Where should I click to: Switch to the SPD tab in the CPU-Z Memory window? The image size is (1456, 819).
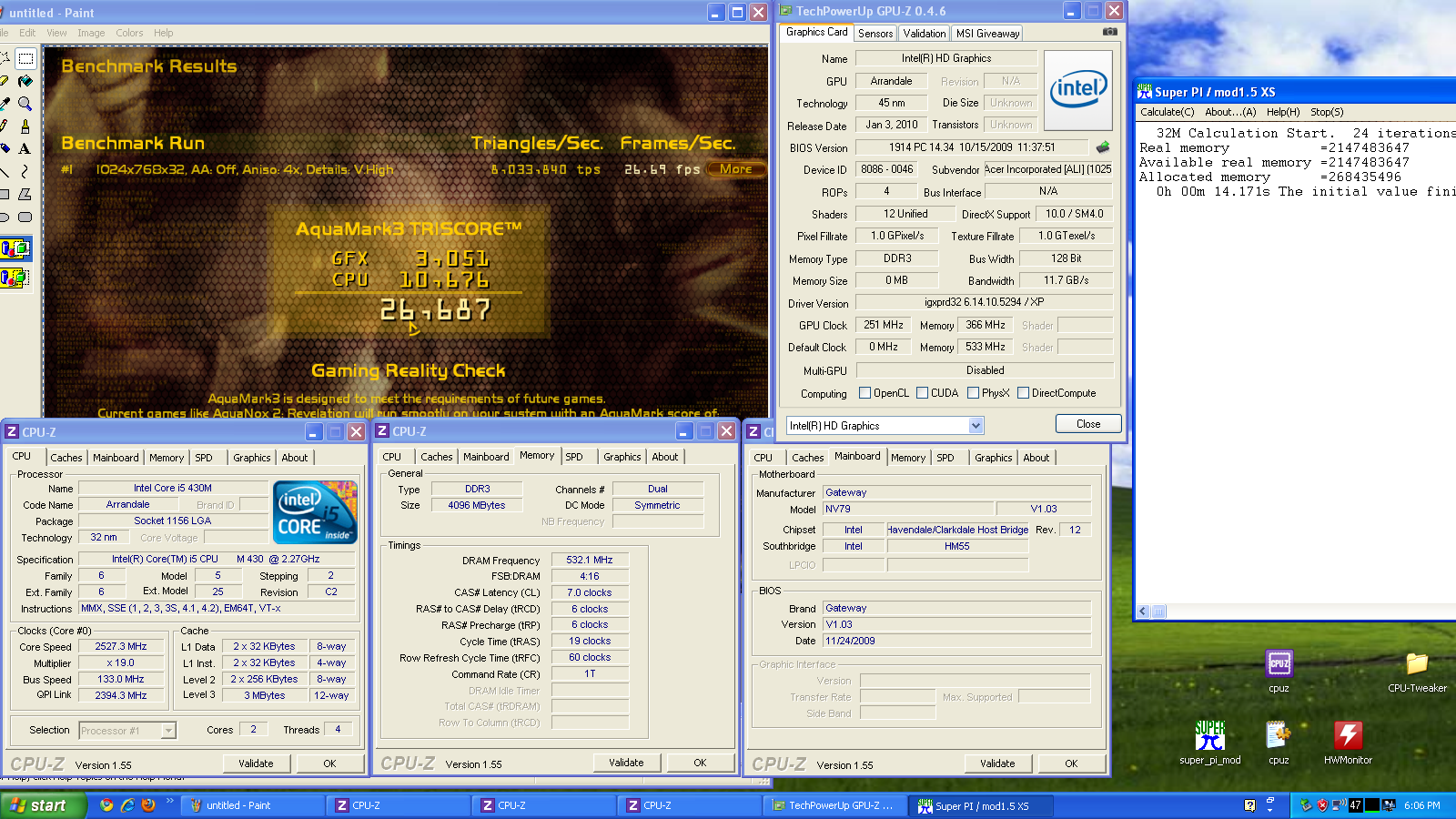(x=574, y=457)
